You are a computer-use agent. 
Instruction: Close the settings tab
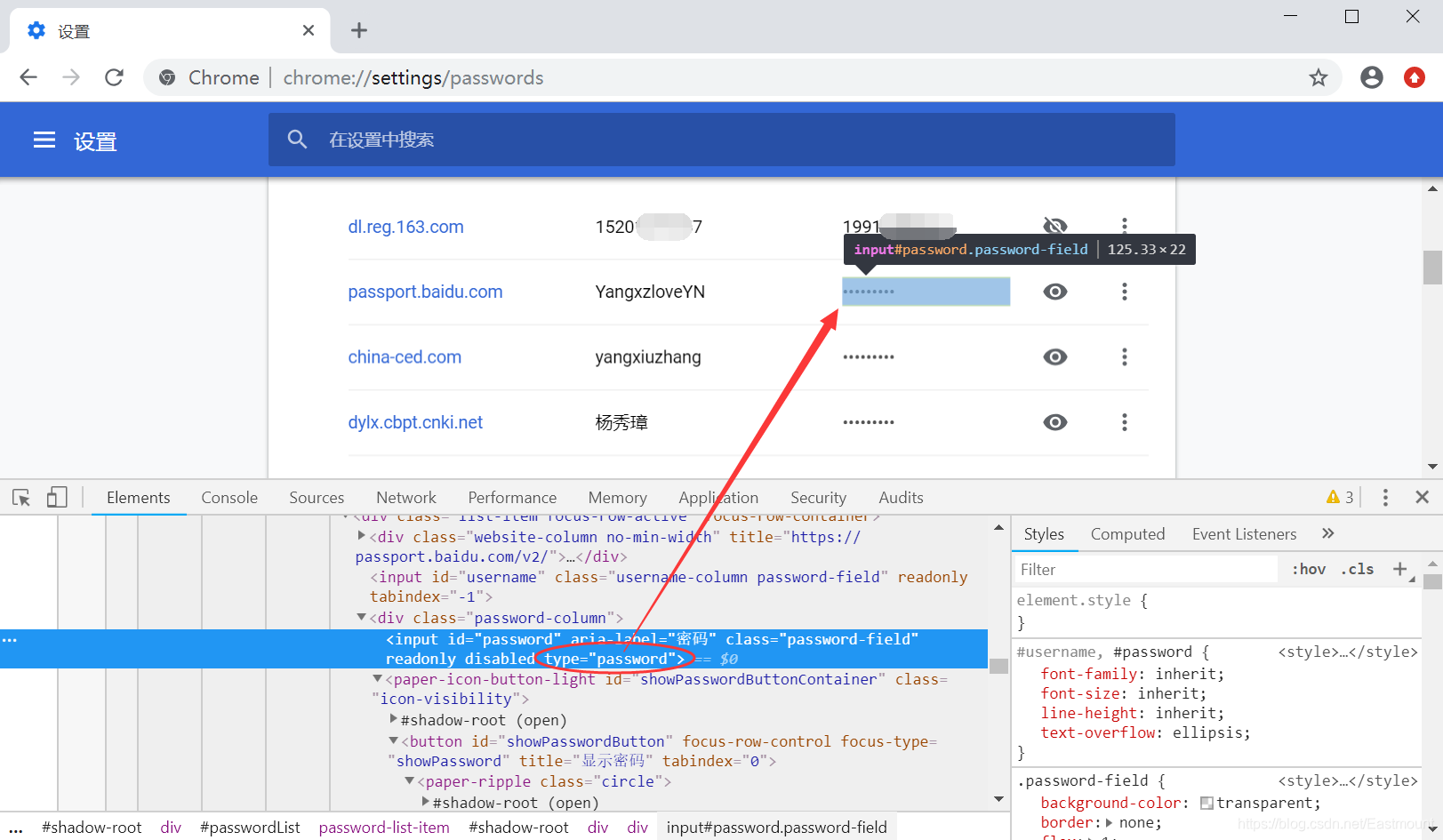click(x=309, y=31)
